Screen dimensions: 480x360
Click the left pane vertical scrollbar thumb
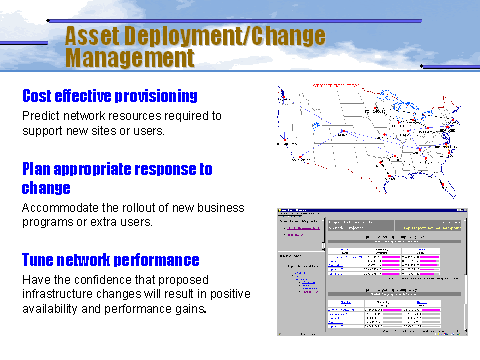click(x=323, y=247)
